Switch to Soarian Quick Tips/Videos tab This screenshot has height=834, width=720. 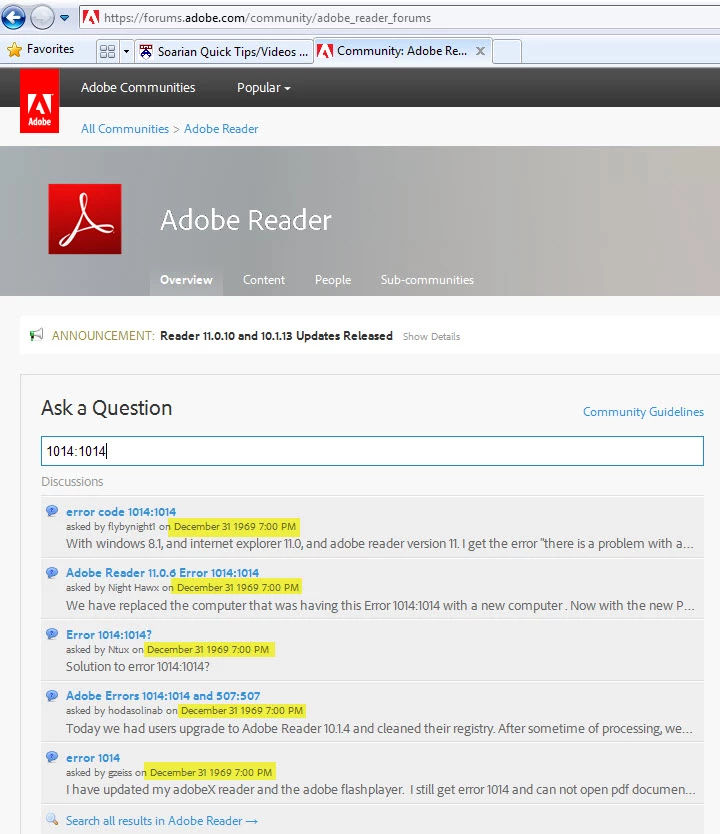click(x=223, y=52)
